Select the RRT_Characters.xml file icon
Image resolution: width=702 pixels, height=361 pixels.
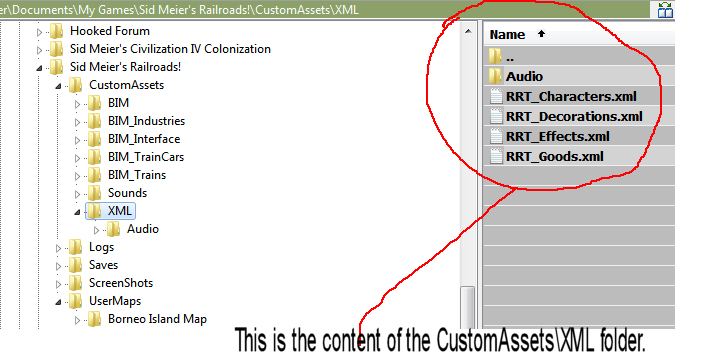496,96
